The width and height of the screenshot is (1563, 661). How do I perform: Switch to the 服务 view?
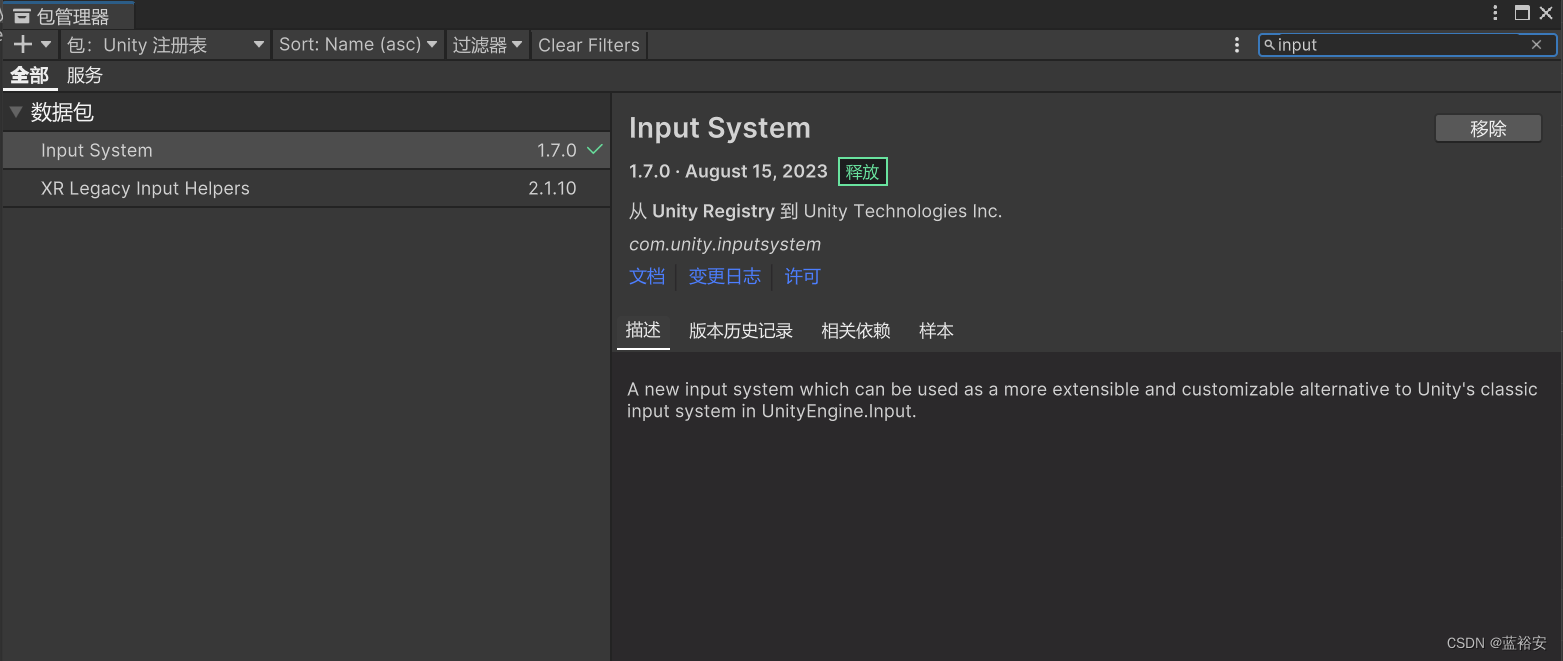point(84,75)
